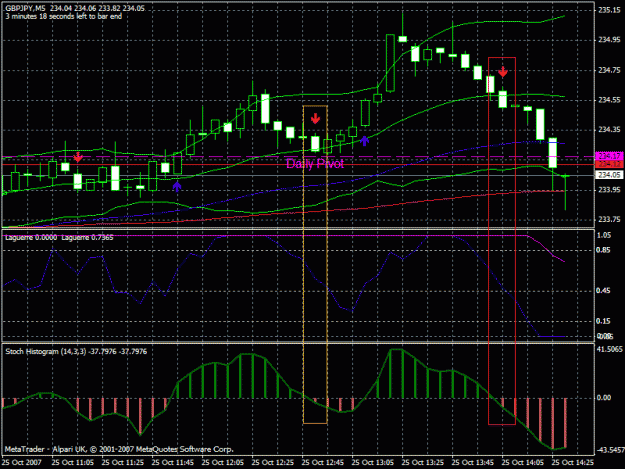Select the '3 minutes 18 seconds left to bar end' text
625x469 pixels.
point(64,16)
